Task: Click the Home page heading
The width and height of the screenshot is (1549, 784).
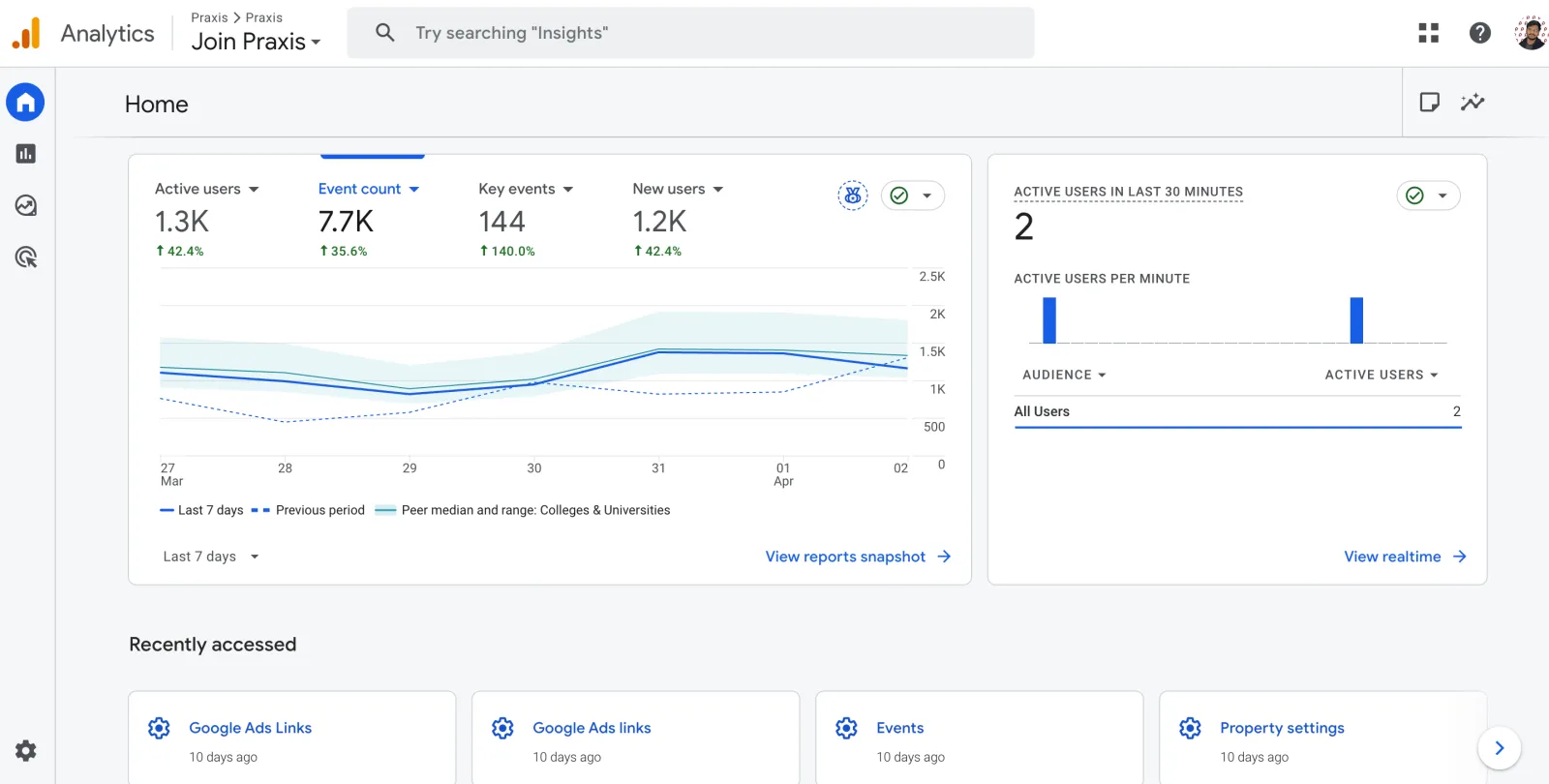Action: pyautogui.click(x=157, y=105)
